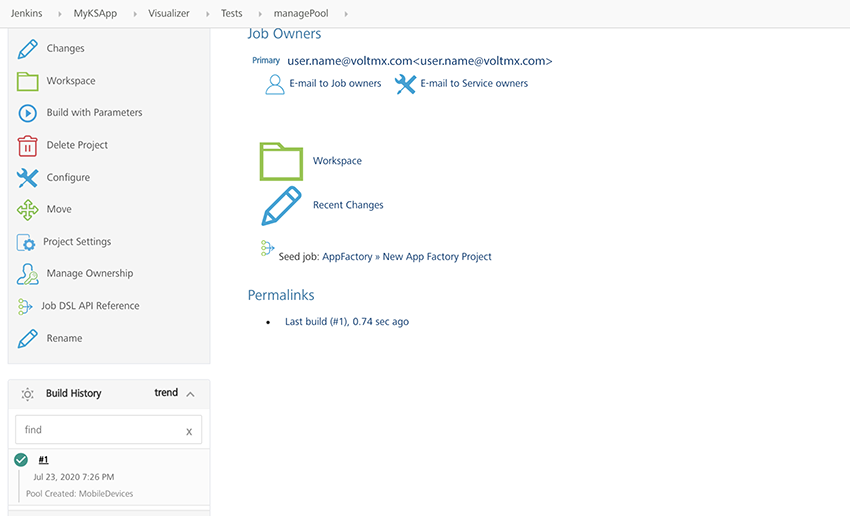
Task: Click the E-mail to Job owners person icon
Action: click(x=275, y=84)
